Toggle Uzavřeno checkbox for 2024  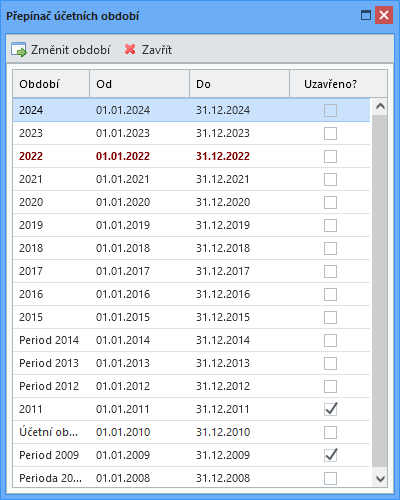pos(330,110)
